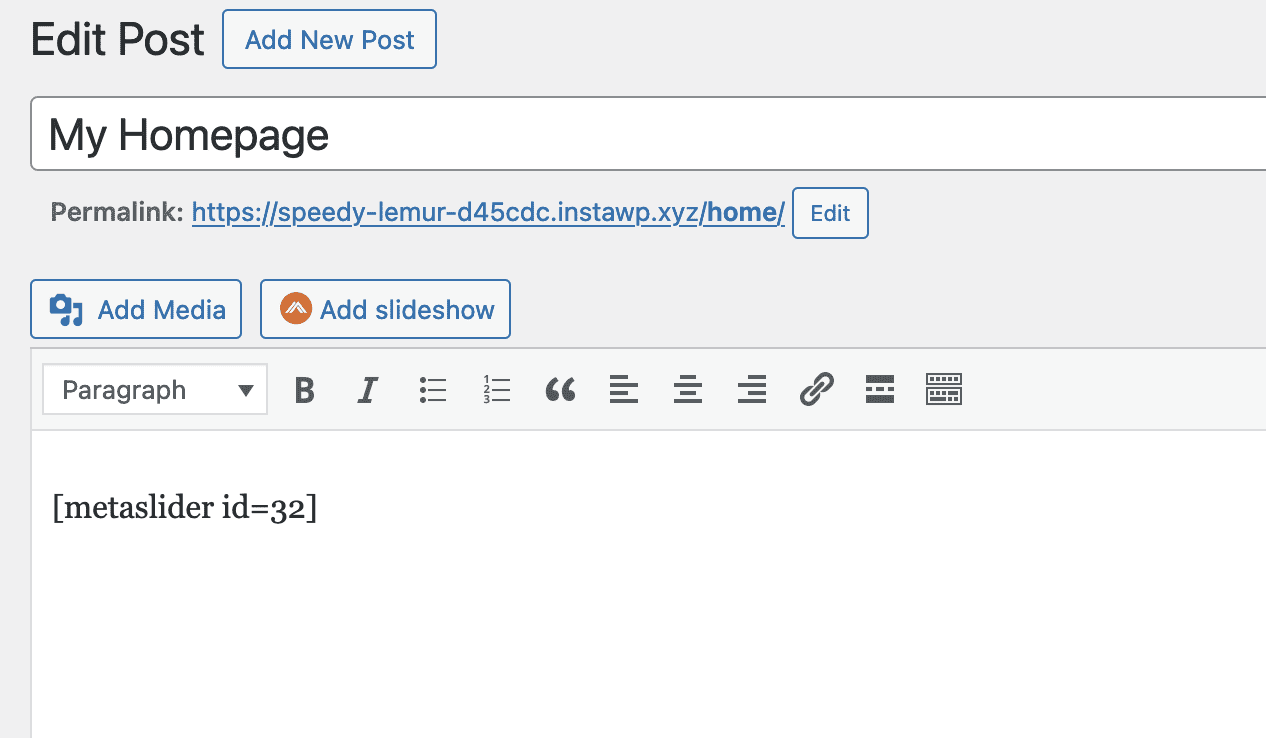Insert a bulleted list

[433, 390]
